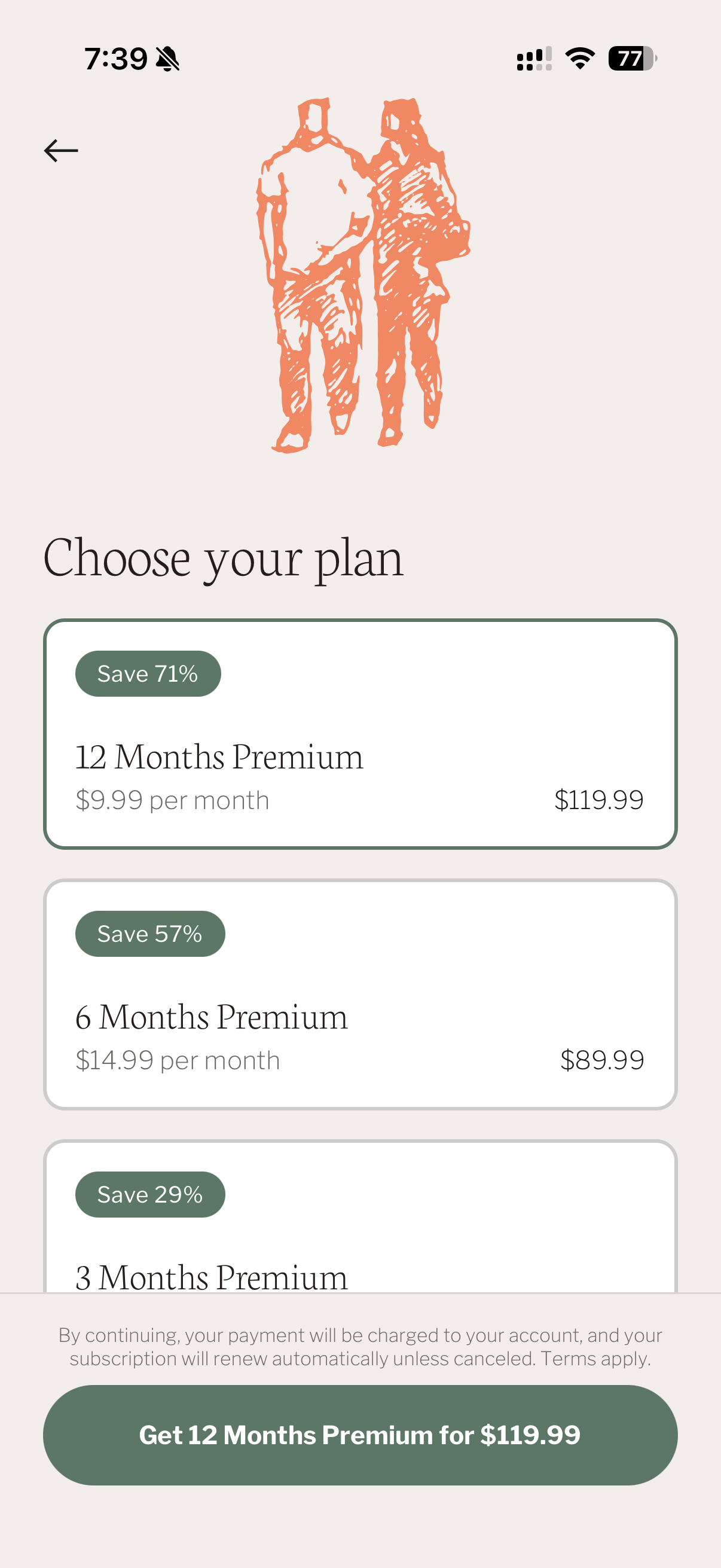The width and height of the screenshot is (721, 1568).
Task: Tap the Wi-Fi status icon
Action: click(x=580, y=59)
